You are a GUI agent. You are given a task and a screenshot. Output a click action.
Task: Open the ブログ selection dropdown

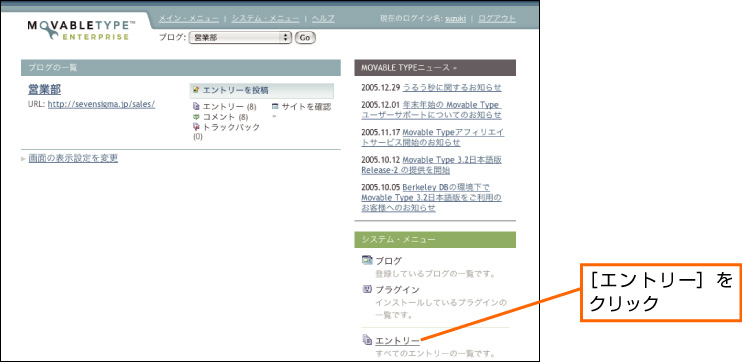pos(240,38)
